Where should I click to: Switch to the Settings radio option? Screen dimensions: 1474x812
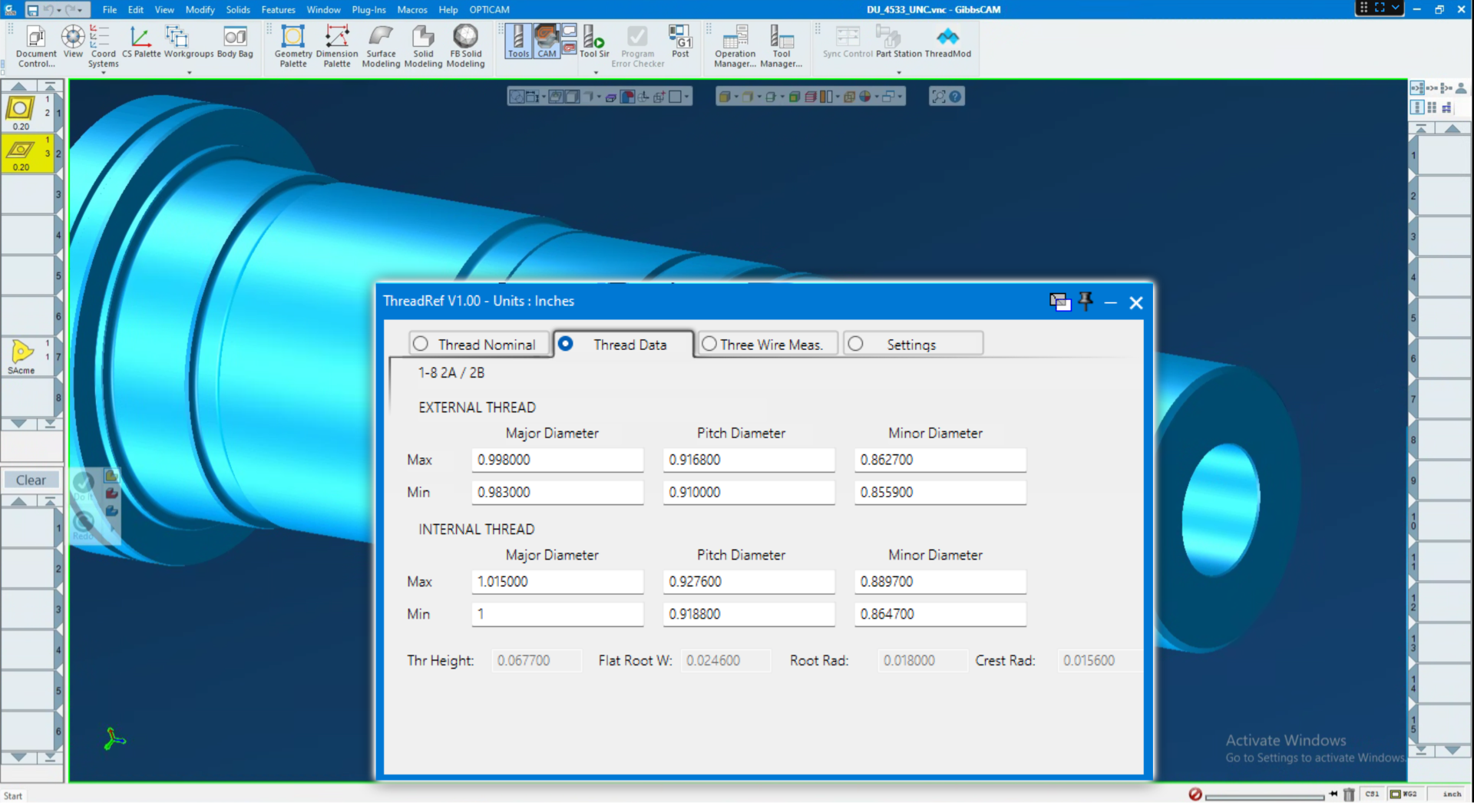[x=856, y=345]
